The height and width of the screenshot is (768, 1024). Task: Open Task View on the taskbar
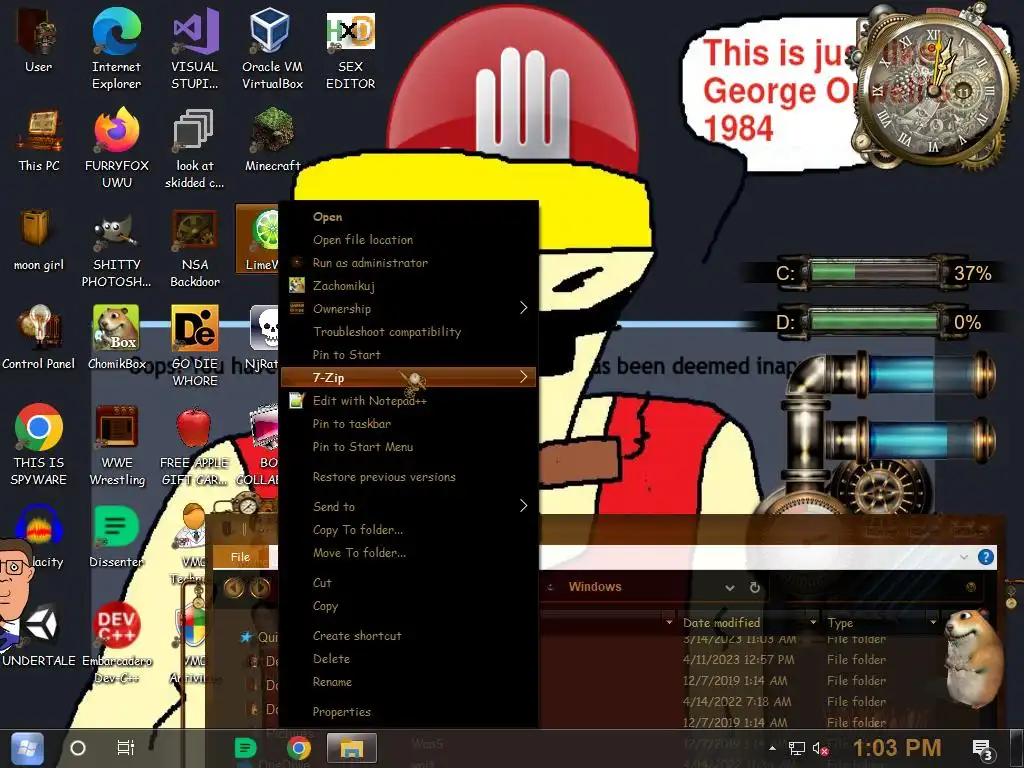(x=125, y=747)
